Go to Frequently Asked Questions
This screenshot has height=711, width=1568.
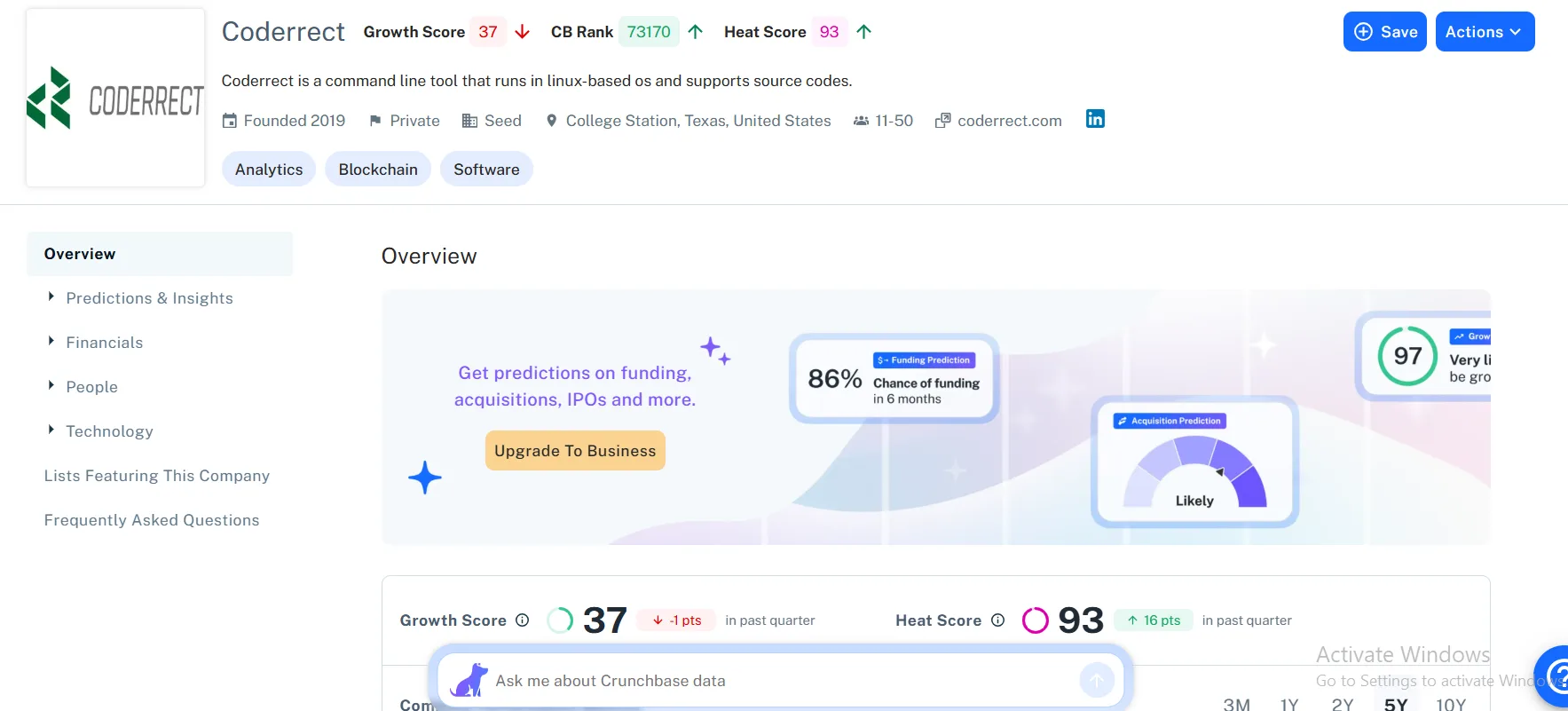pyautogui.click(x=152, y=520)
